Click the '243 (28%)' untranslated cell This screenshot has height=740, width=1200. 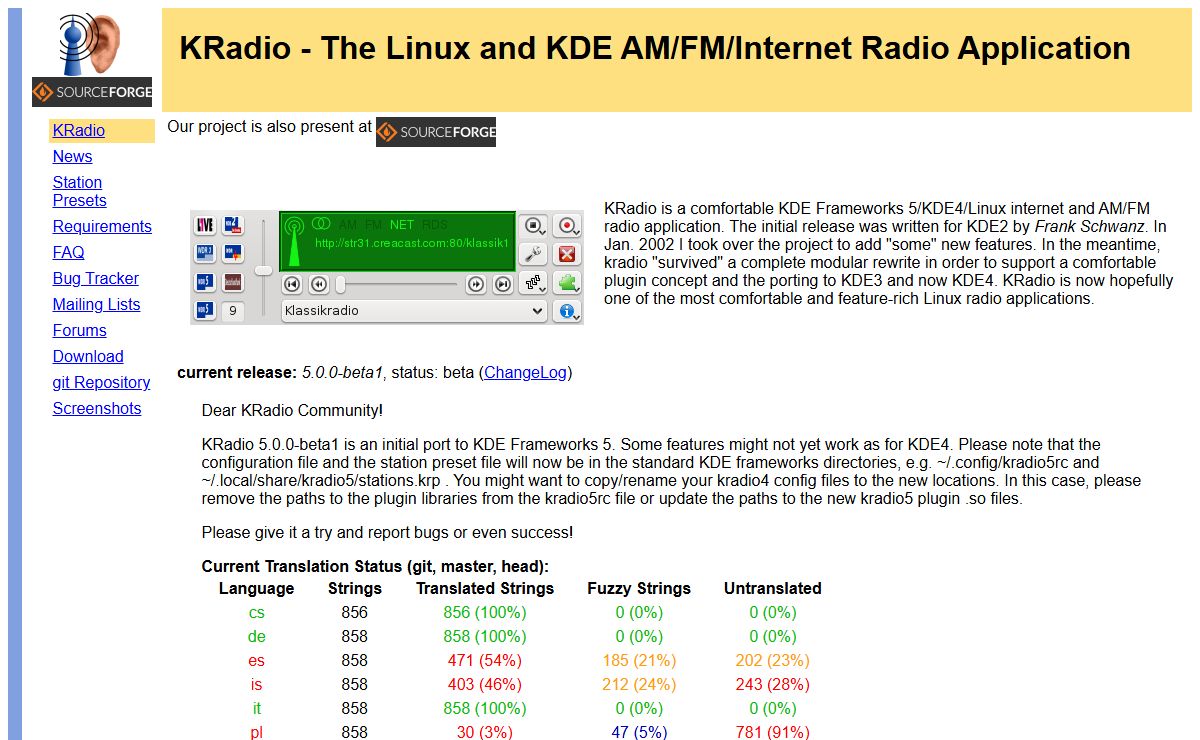pyautogui.click(x=773, y=685)
